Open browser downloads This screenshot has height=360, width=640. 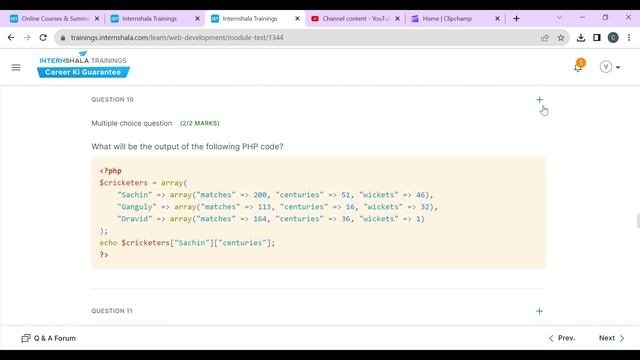click(581, 38)
